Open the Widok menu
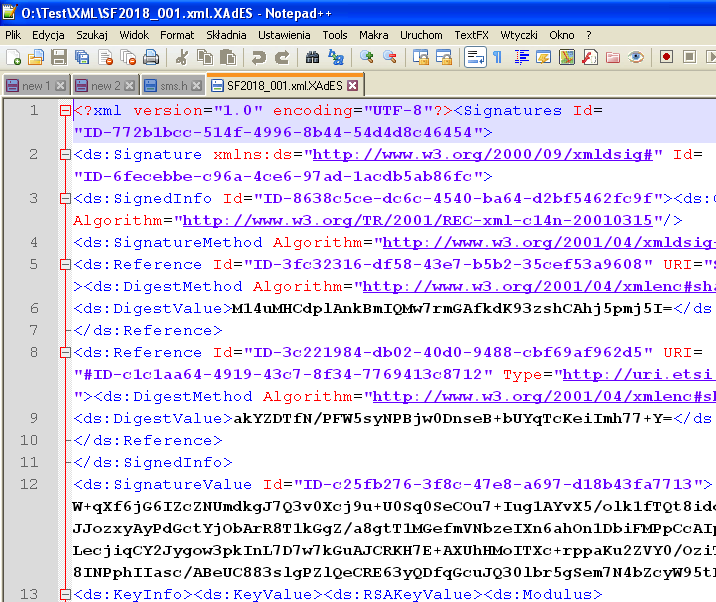716x602 pixels. coord(134,35)
